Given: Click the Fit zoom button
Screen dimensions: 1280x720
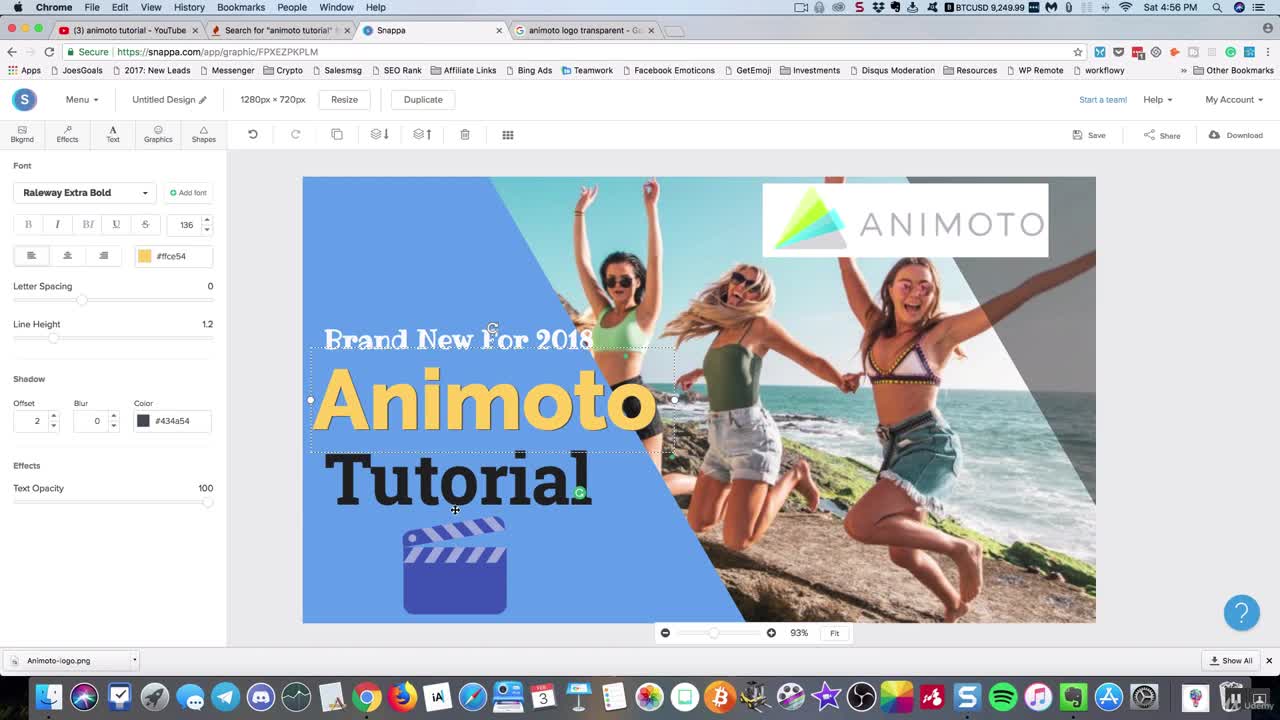Looking at the screenshot, I should (x=834, y=633).
